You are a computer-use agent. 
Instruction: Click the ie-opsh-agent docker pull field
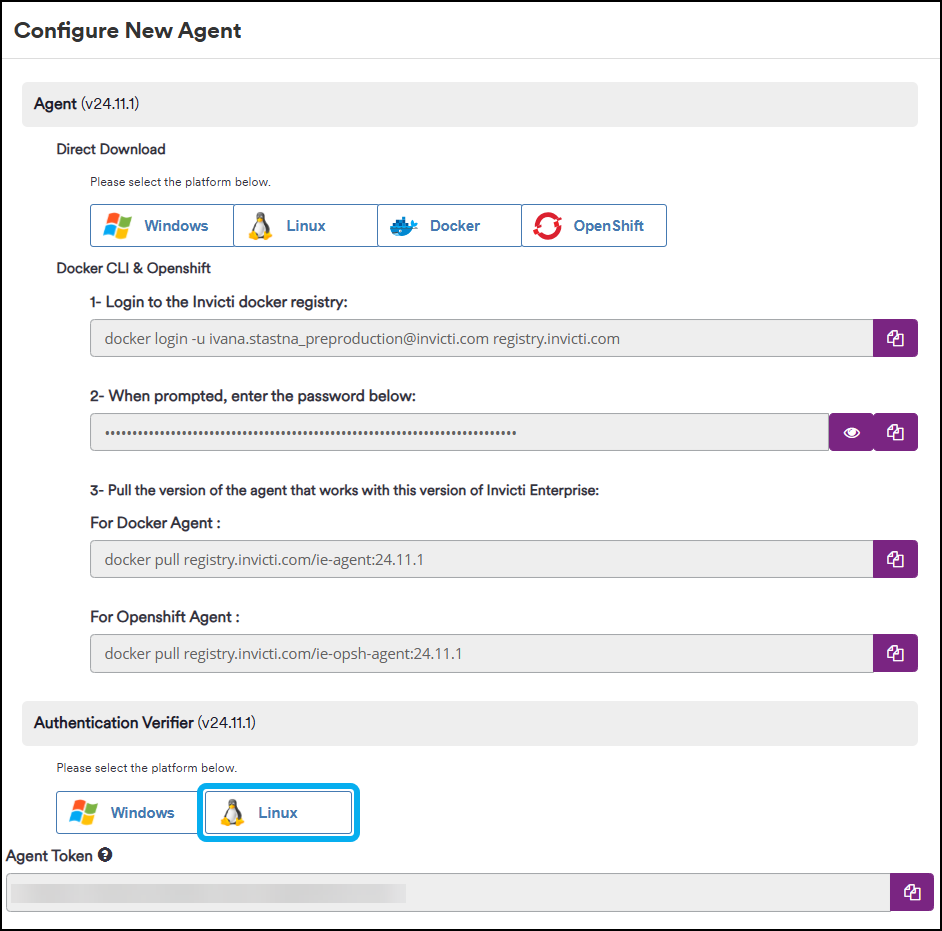pyautogui.click(x=482, y=653)
